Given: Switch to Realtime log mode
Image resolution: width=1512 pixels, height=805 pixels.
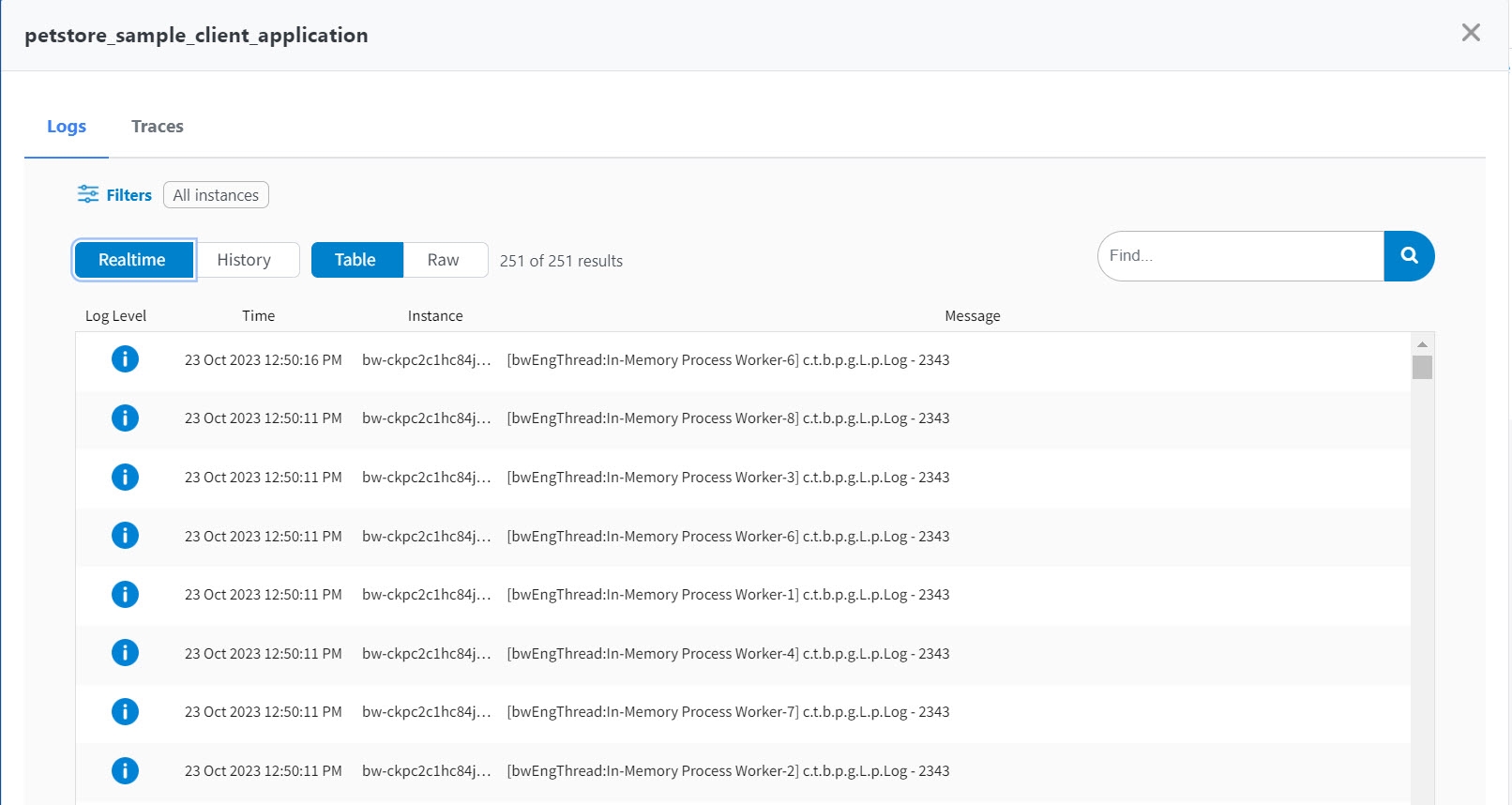Looking at the screenshot, I should pos(133,260).
